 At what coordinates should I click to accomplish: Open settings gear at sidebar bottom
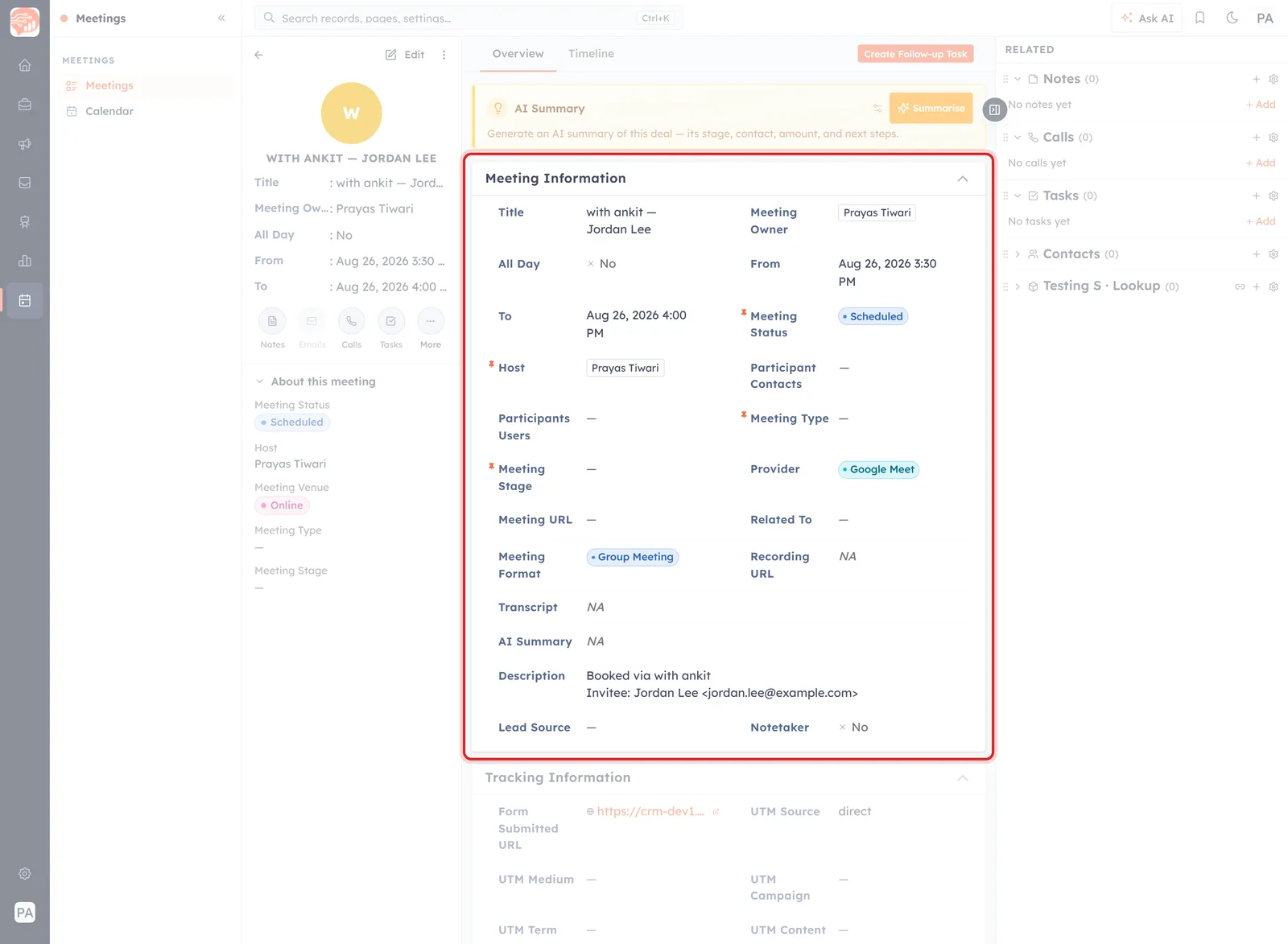tap(25, 873)
